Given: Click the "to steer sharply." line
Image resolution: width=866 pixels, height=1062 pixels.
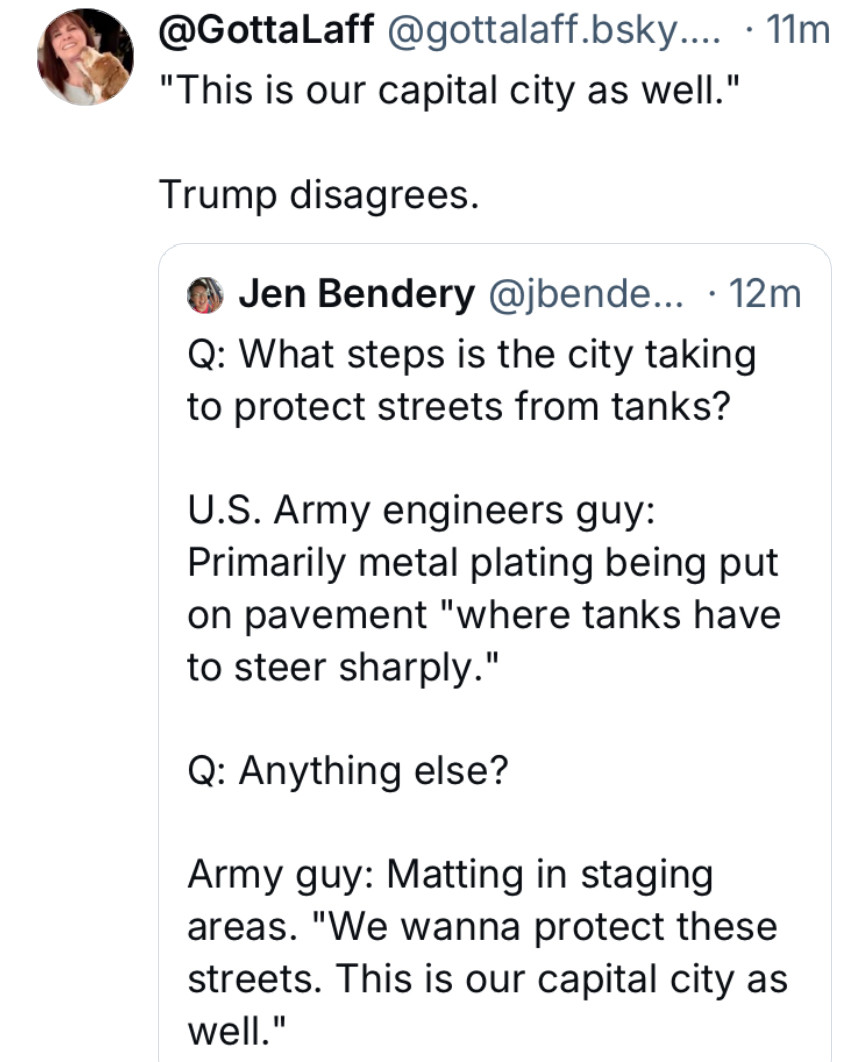Looking at the screenshot, I should click(x=342, y=665).
